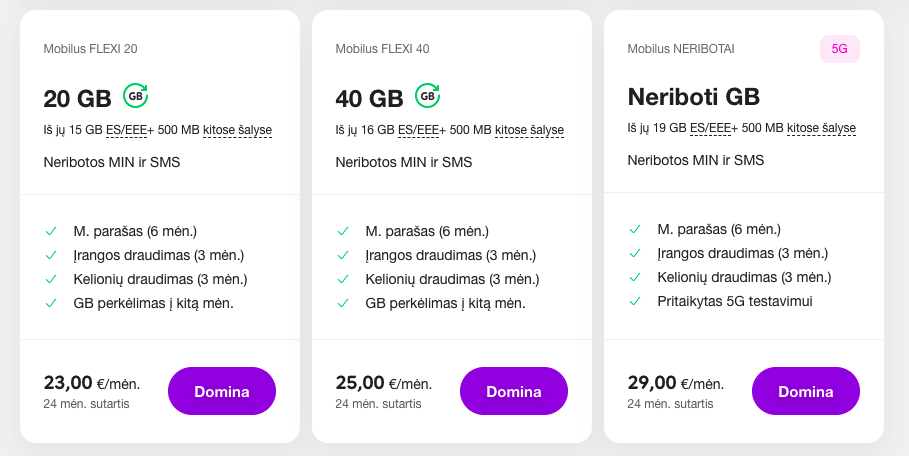The image size is (909, 456).
Task: Open ES/EEE info link in FLEXI 40 card
Action: click(419, 130)
